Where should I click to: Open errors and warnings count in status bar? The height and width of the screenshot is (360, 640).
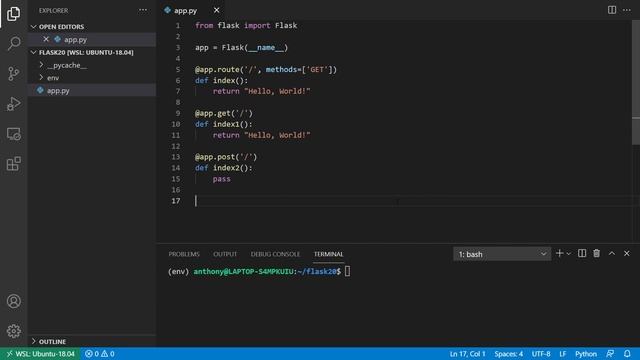(x=100, y=353)
